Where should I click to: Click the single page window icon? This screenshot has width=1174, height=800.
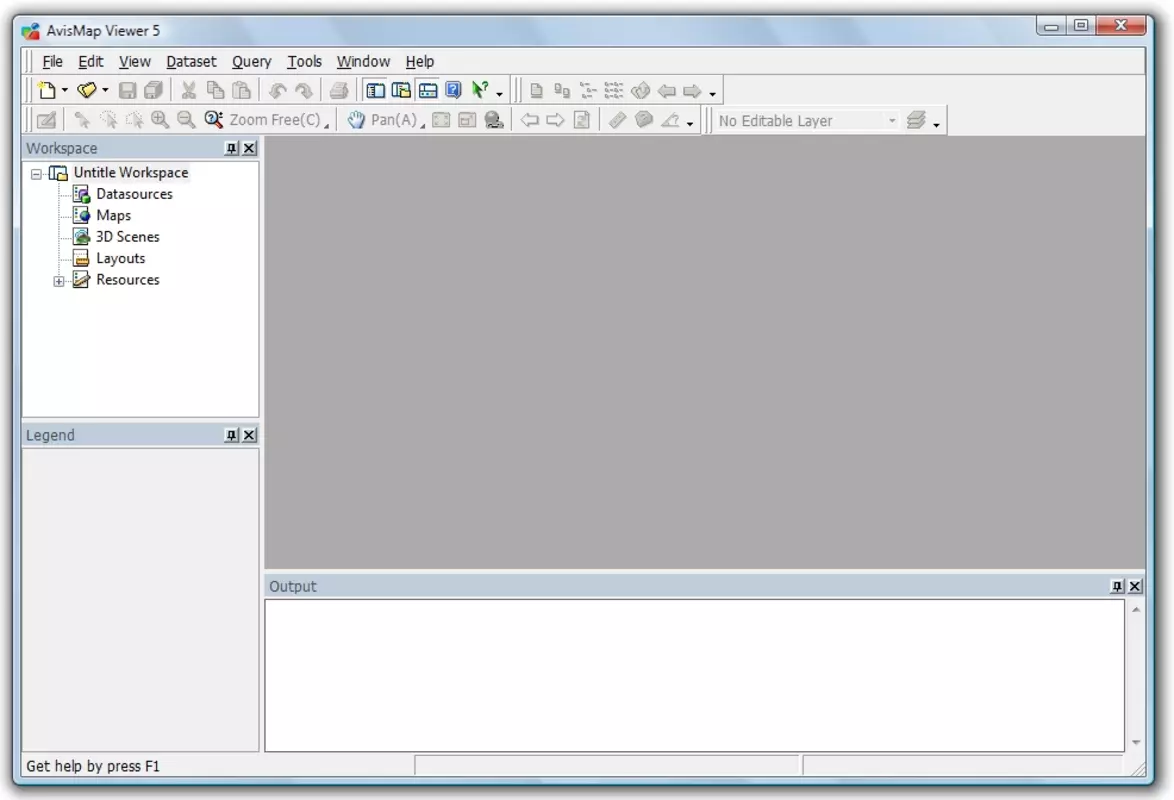point(536,91)
